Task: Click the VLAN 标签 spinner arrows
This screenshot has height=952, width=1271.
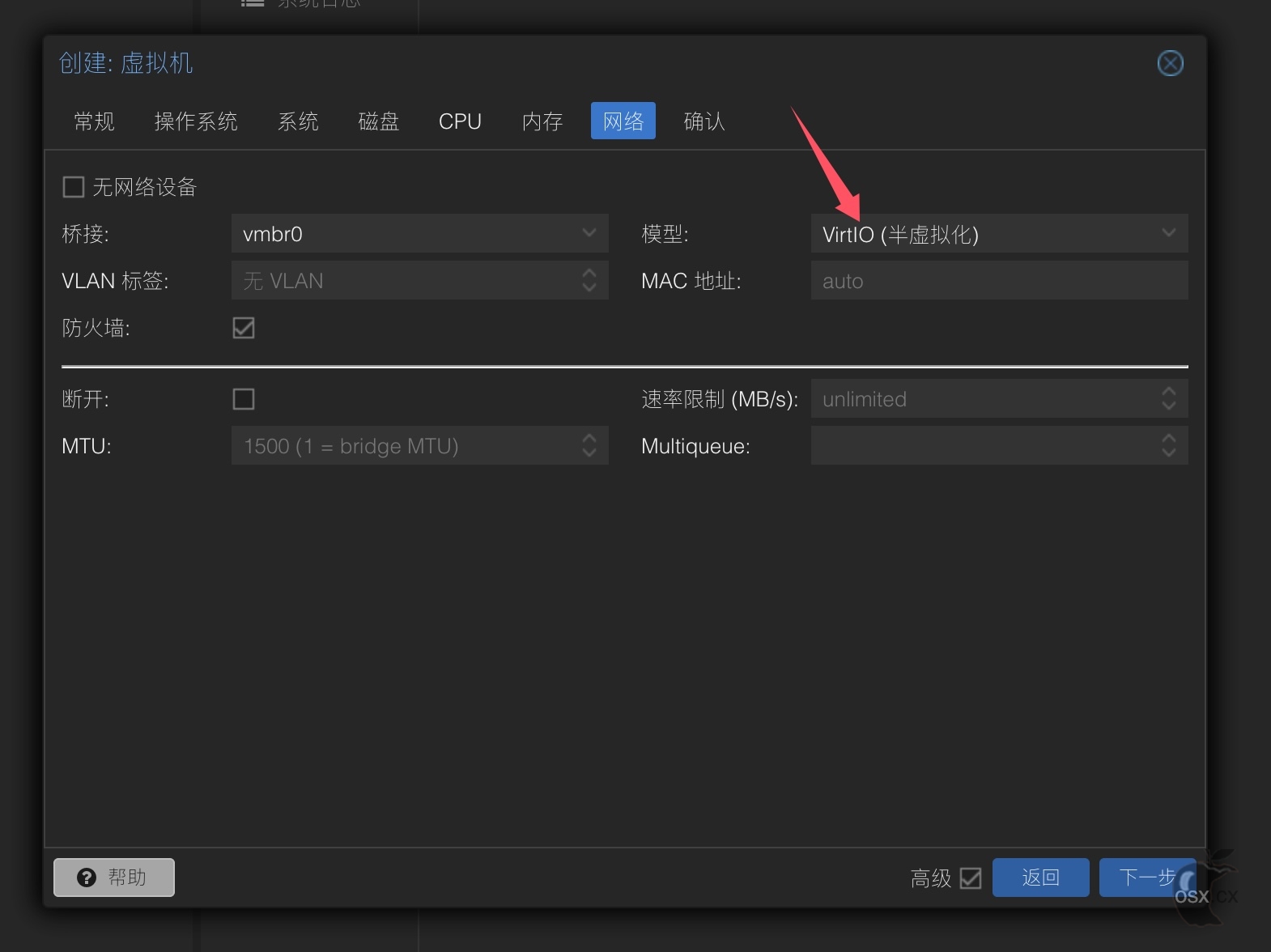Action: (x=589, y=280)
